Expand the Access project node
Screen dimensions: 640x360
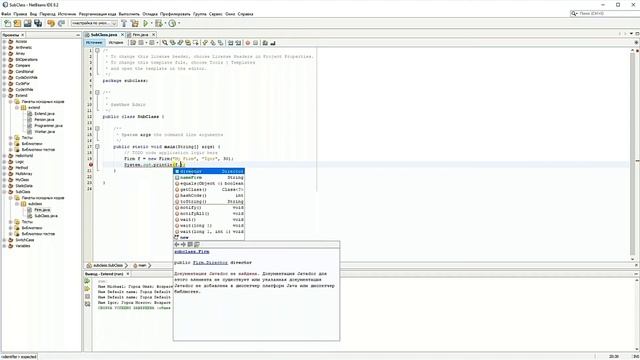(x=4, y=42)
